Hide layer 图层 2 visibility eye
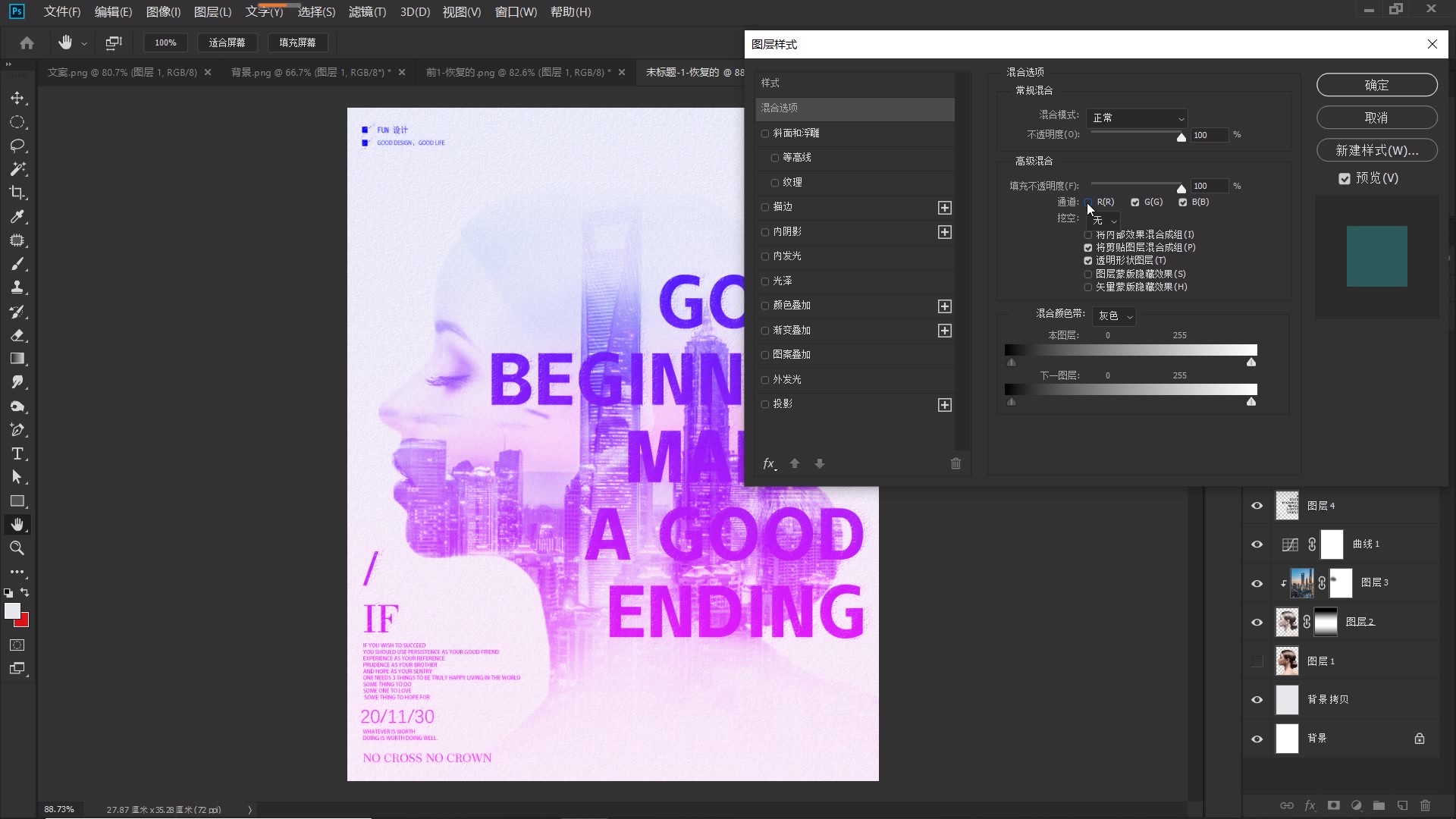Image resolution: width=1456 pixels, height=819 pixels. pyautogui.click(x=1257, y=622)
